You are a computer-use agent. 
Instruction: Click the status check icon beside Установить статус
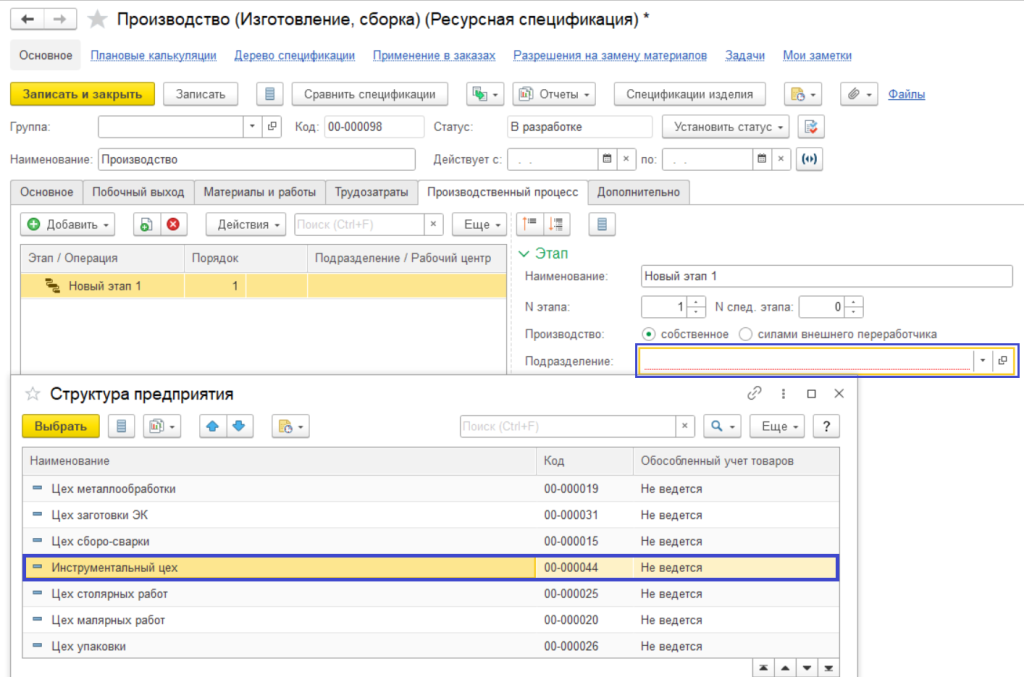810,127
